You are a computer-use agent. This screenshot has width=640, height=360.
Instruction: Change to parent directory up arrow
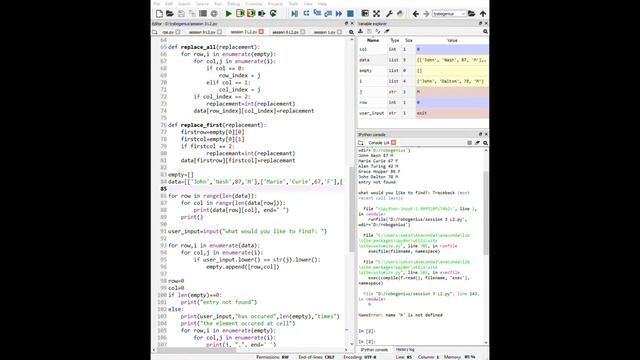tap(483, 14)
